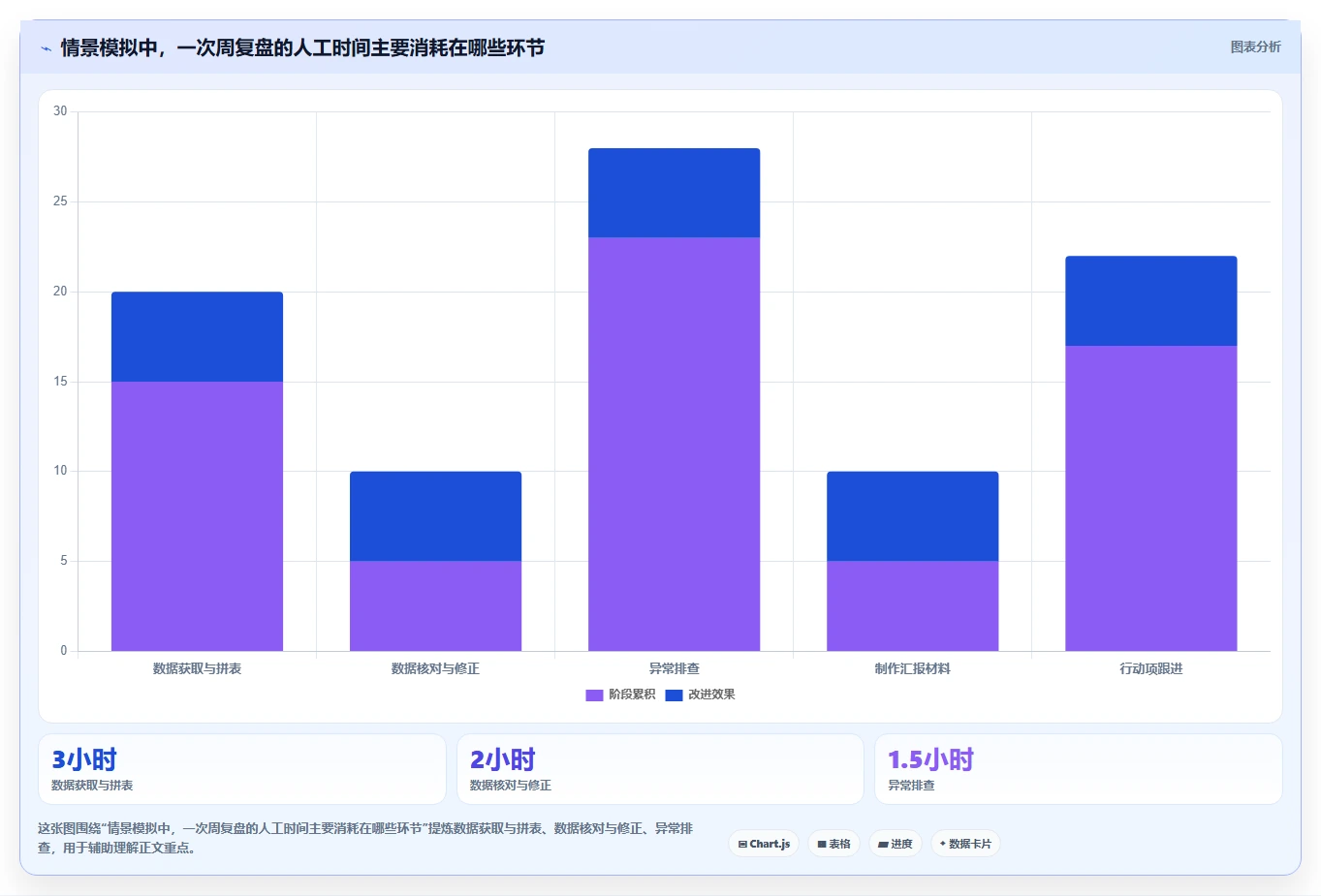The height and width of the screenshot is (896, 1321).
Task: Click the 30 tick on the y-axis
Action: pyautogui.click(x=60, y=111)
